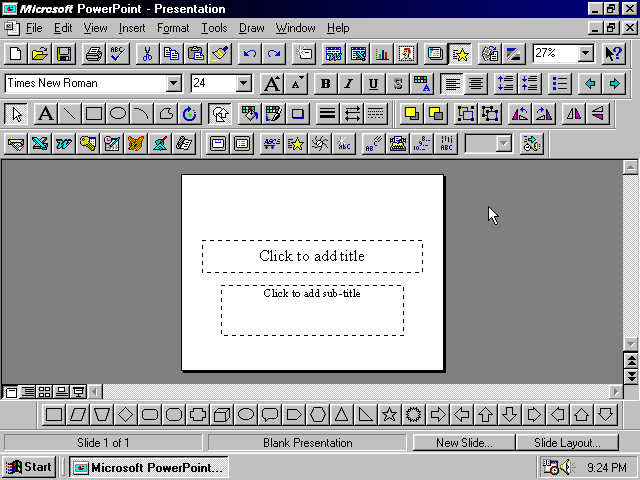Select the Text tool
The height and width of the screenshot is (480, 640).
coord(45,114)
